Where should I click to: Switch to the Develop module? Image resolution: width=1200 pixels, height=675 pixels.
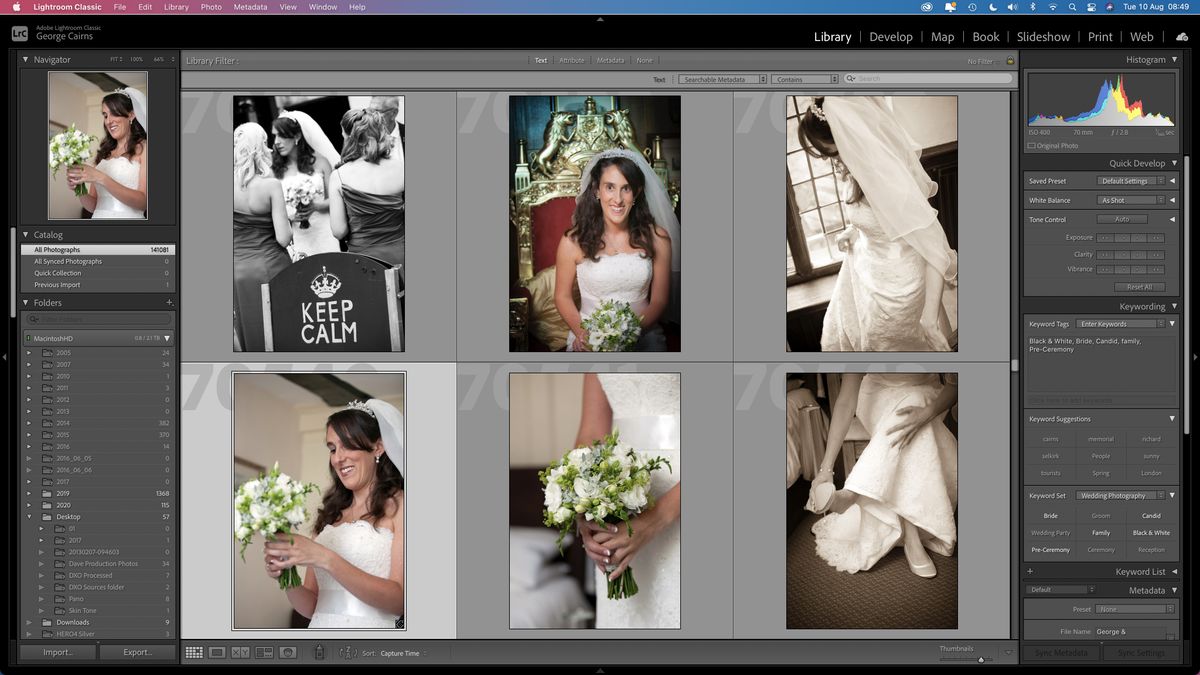(x=891, y=36)
